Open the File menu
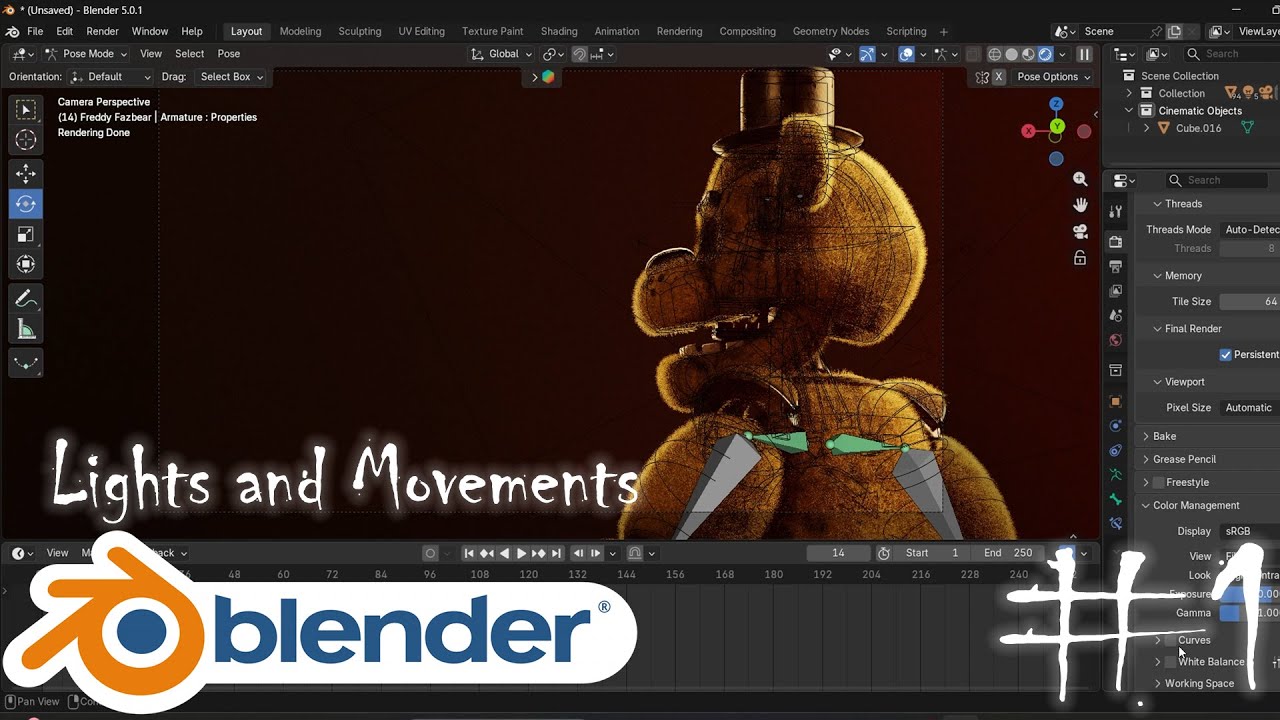The image size is (1280, 720). click(35, 32)
